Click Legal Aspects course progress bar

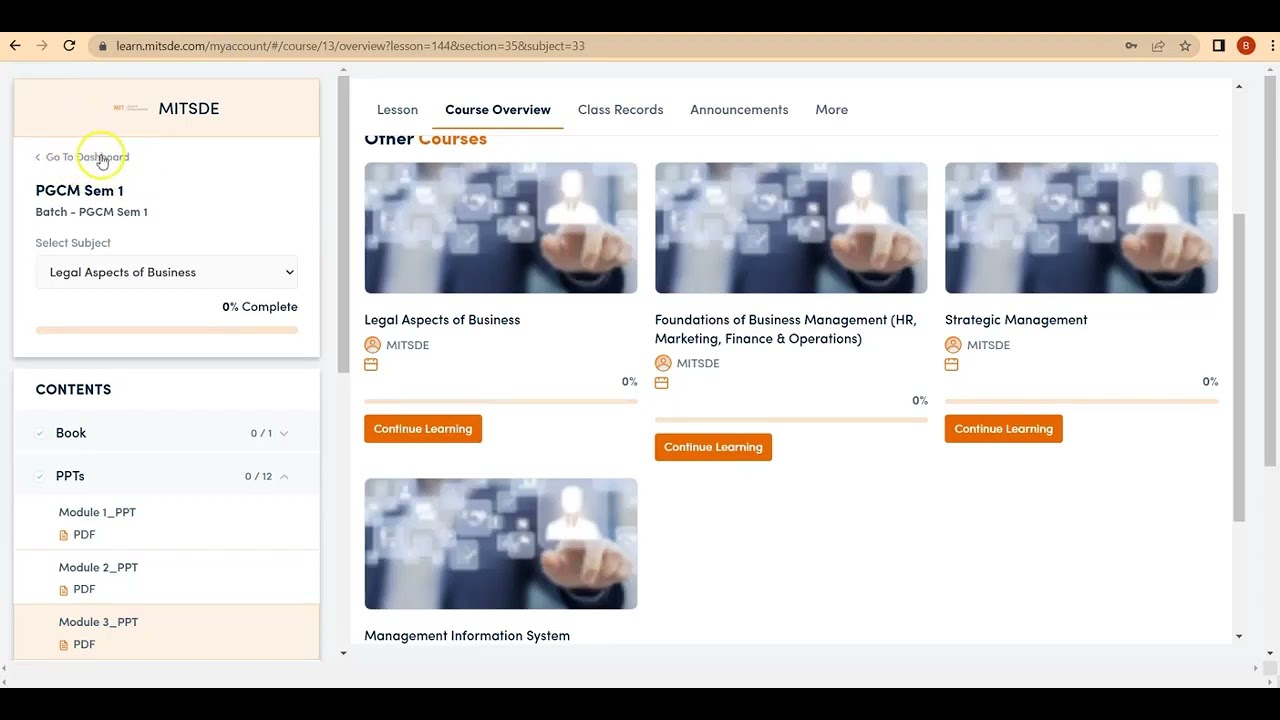pyautogui.click(x=501, y=401)
